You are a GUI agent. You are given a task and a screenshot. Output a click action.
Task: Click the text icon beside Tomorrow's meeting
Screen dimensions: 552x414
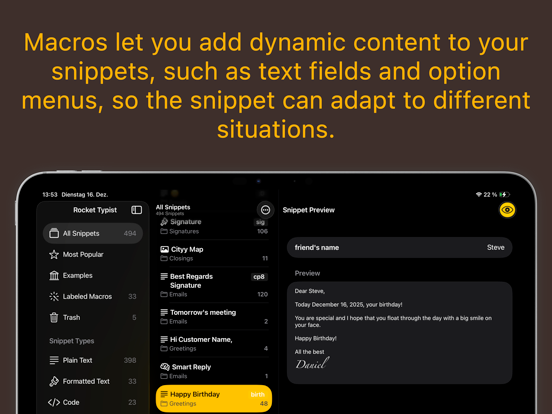164,312
